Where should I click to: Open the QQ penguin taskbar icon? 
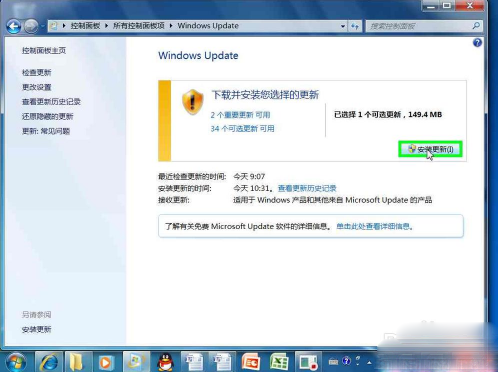point(165,362)
